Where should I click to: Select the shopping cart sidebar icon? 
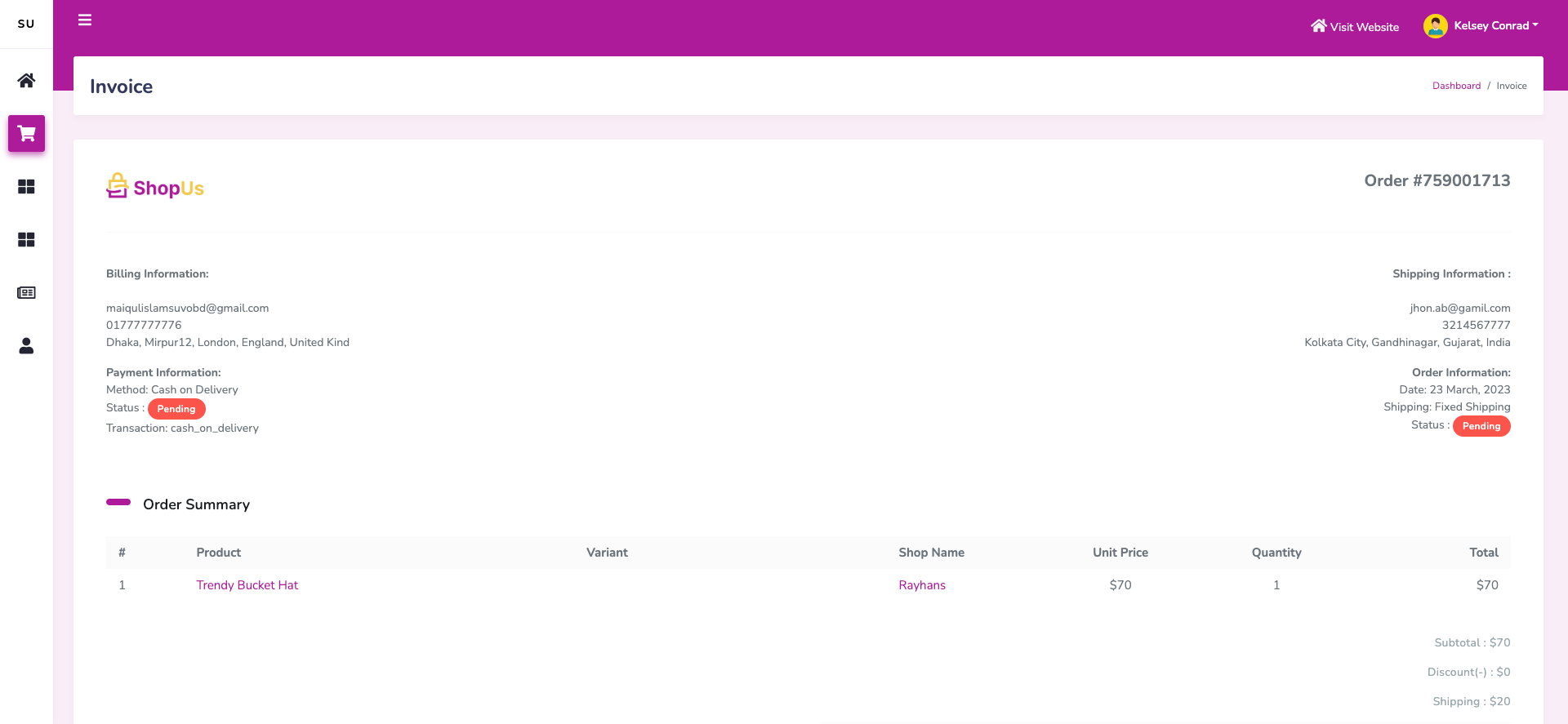click(x=26, y=134)
